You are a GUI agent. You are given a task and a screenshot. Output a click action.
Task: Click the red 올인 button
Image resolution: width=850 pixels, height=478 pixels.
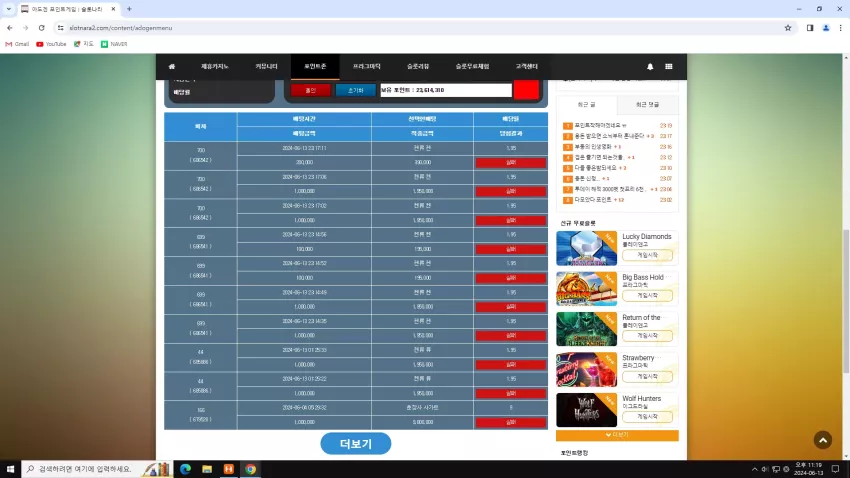(310, 91)
